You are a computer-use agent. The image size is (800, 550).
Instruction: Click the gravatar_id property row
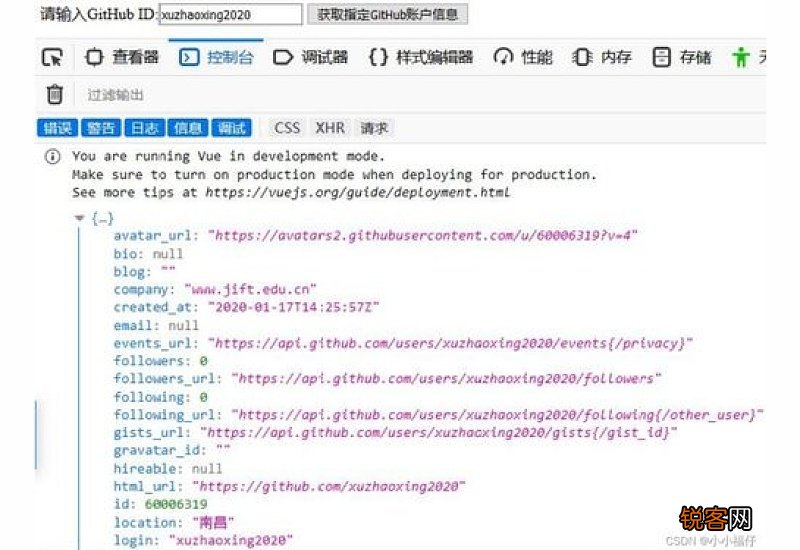172,451
